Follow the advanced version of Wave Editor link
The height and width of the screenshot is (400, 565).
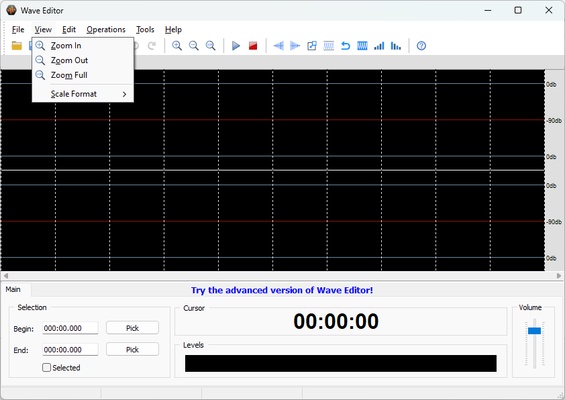tap(282, 290)
